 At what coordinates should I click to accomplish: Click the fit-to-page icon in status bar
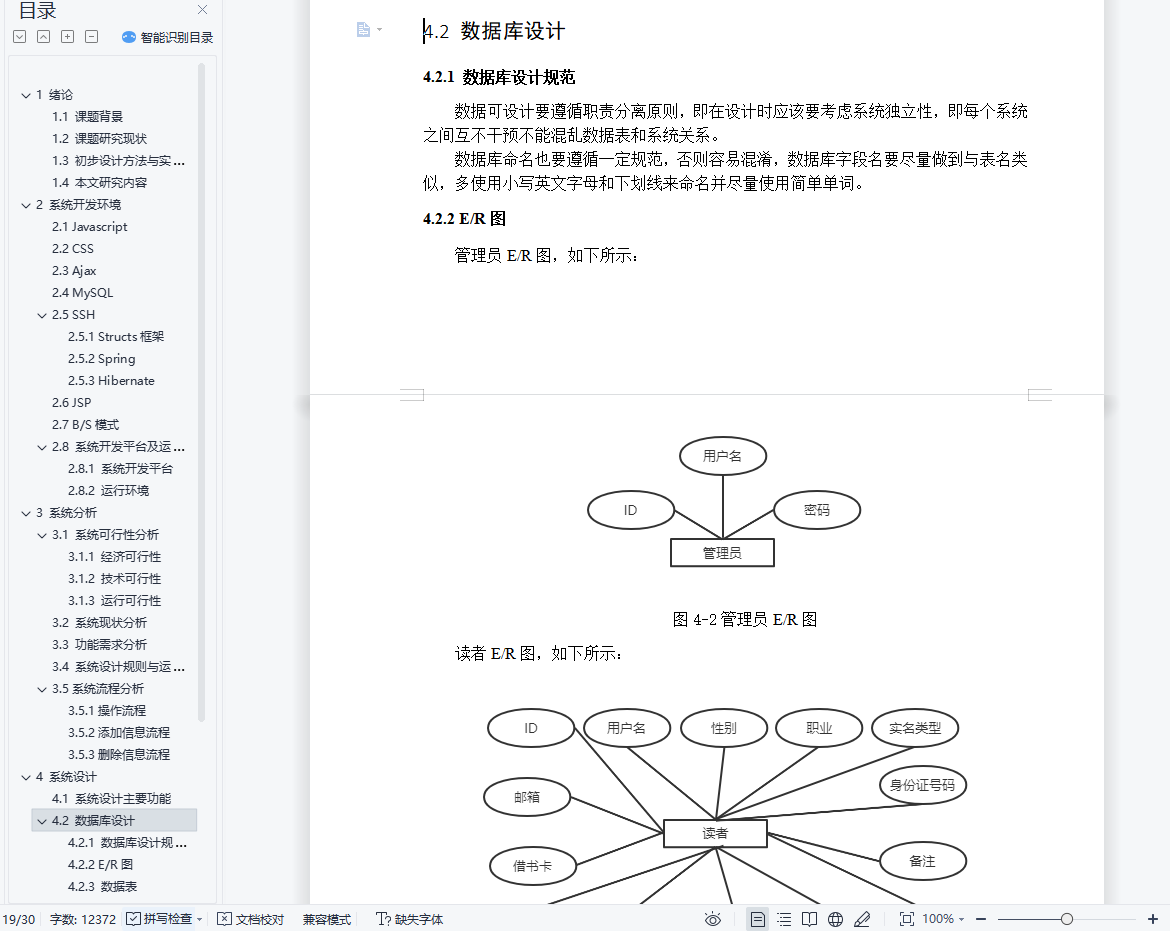[x=907, y=919]
